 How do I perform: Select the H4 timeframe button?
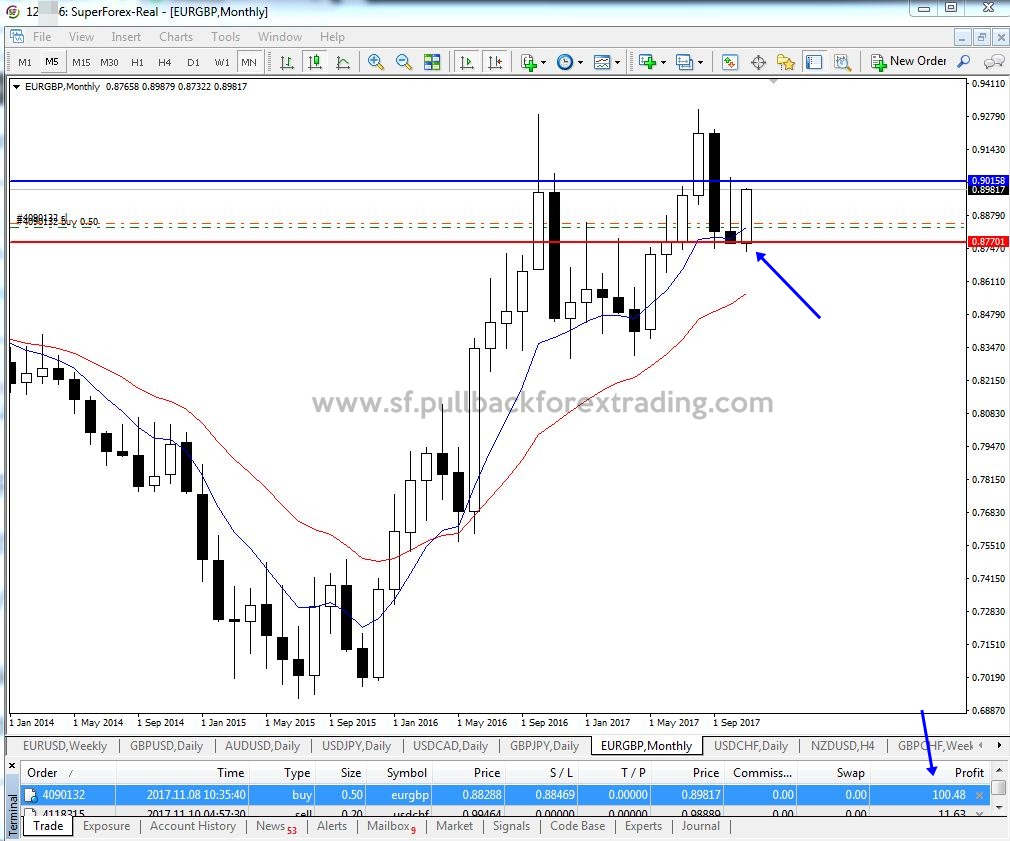click(165, 62)
